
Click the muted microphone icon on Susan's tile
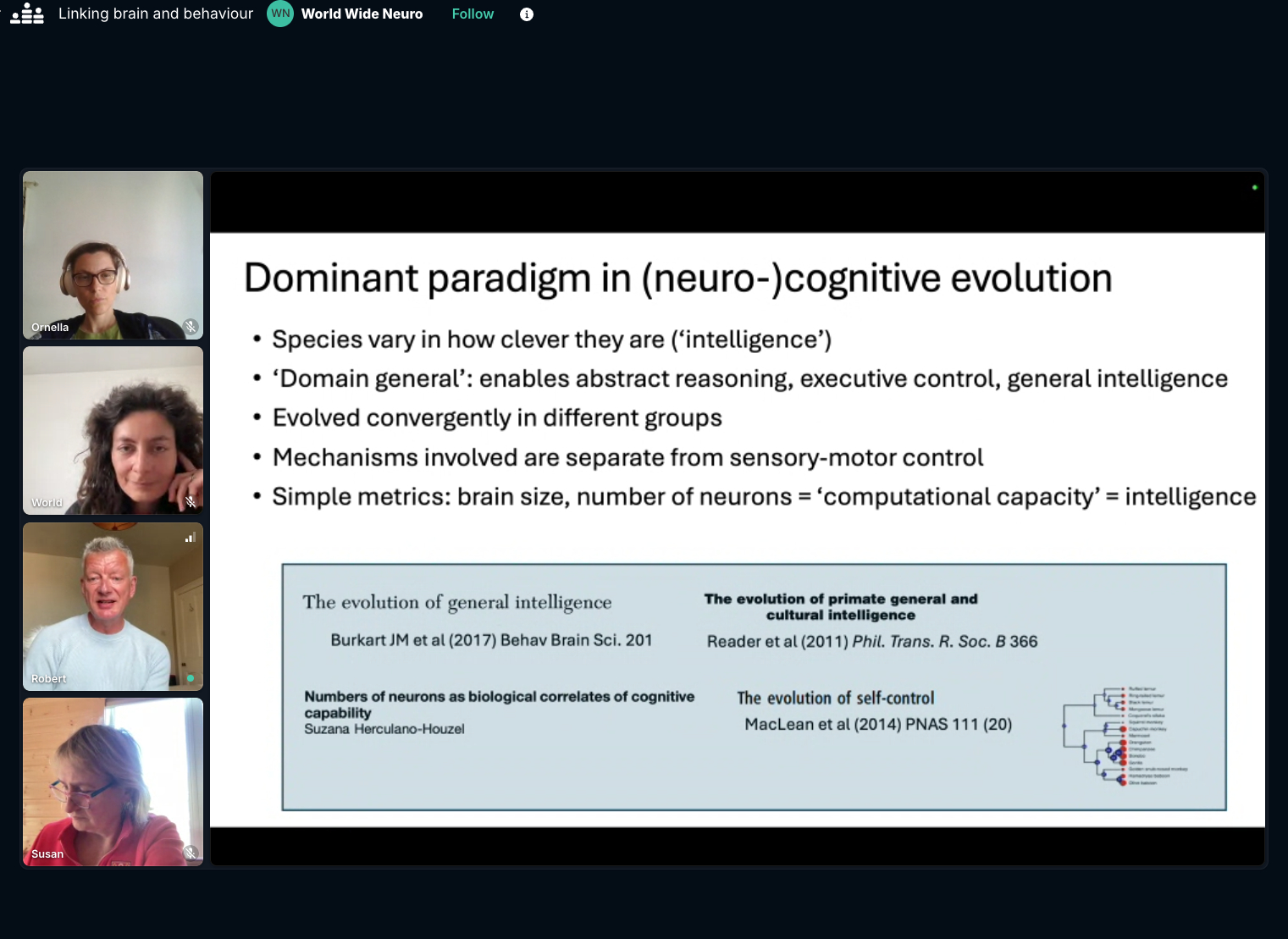(x=191, y=853)
